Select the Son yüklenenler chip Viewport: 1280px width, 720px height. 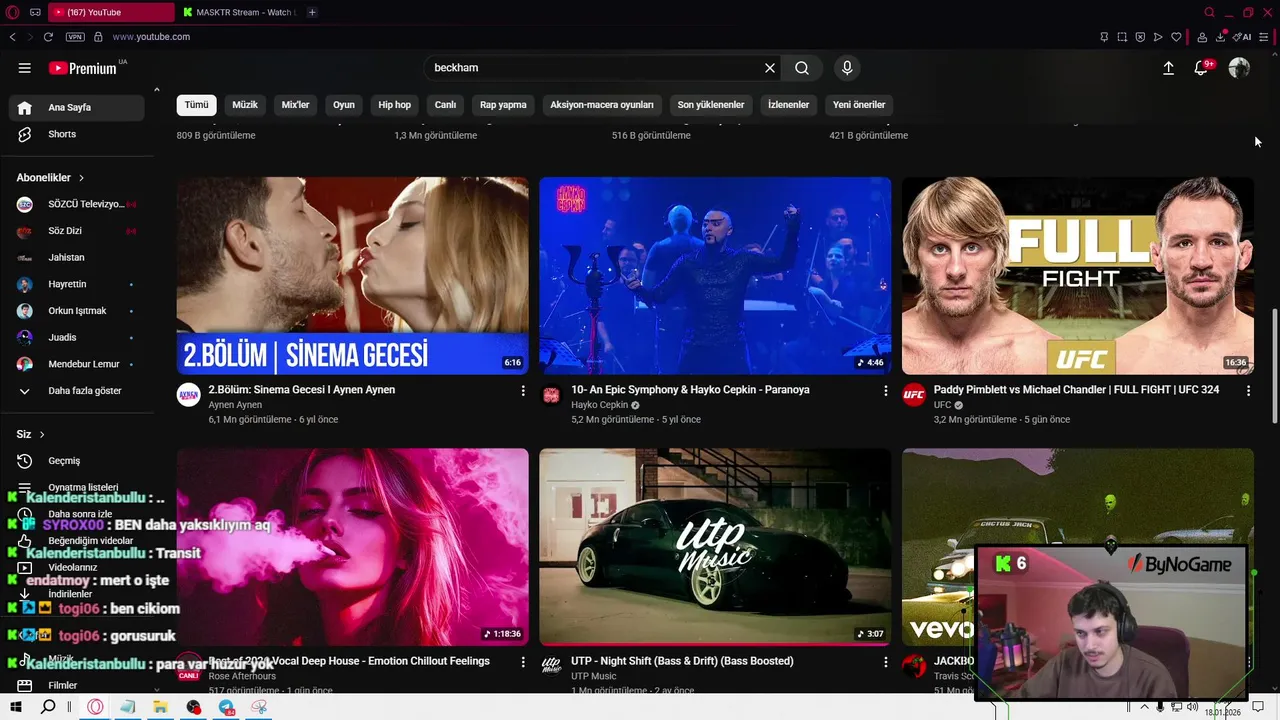(711, 104)
